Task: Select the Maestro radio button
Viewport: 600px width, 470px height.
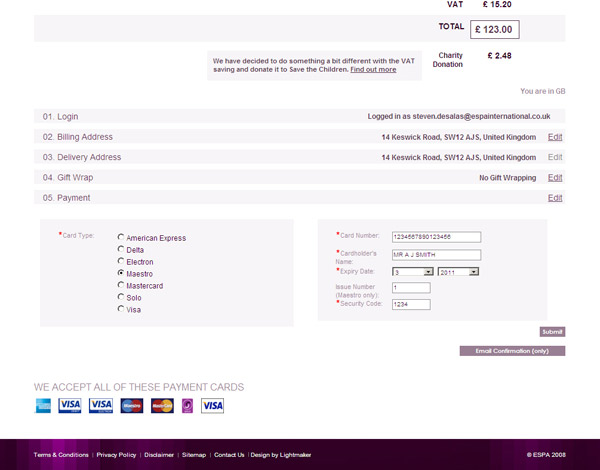Action: tap(121, 273)
